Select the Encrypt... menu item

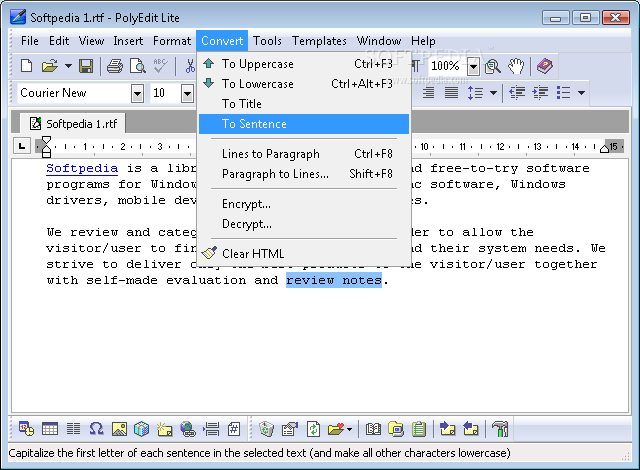304,204
